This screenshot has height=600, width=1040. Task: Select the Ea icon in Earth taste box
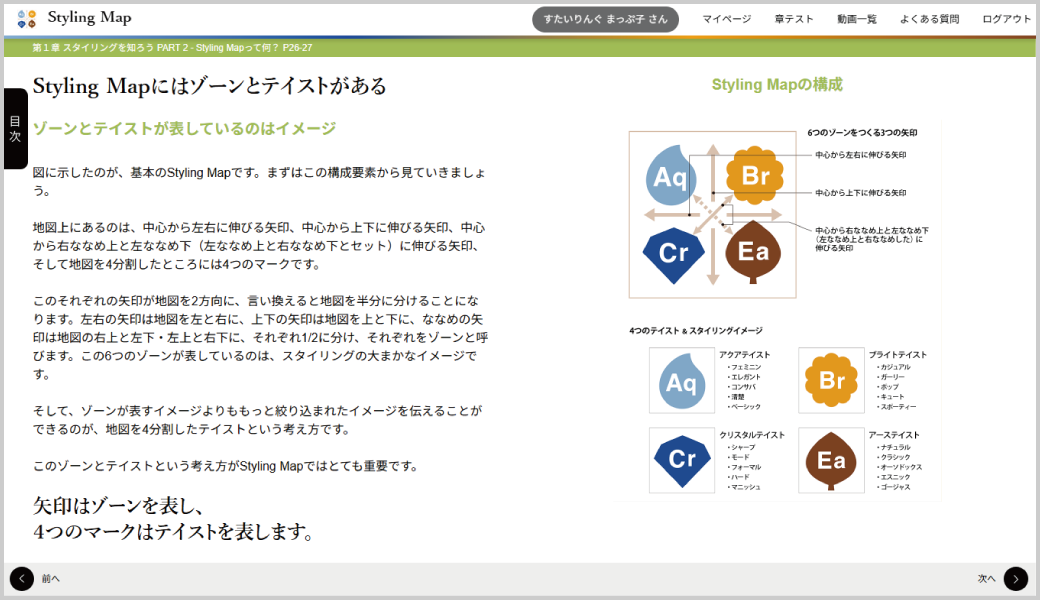[x=831, y=460]
